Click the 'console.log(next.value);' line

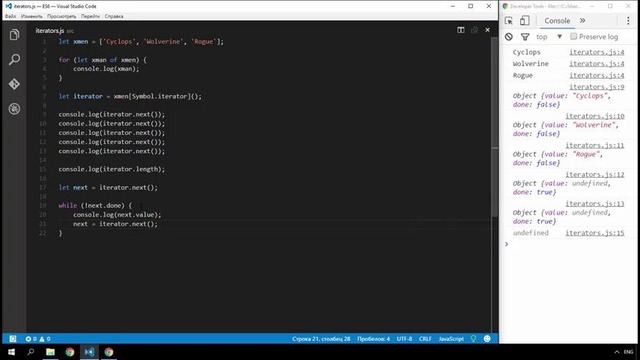point(117,215)
